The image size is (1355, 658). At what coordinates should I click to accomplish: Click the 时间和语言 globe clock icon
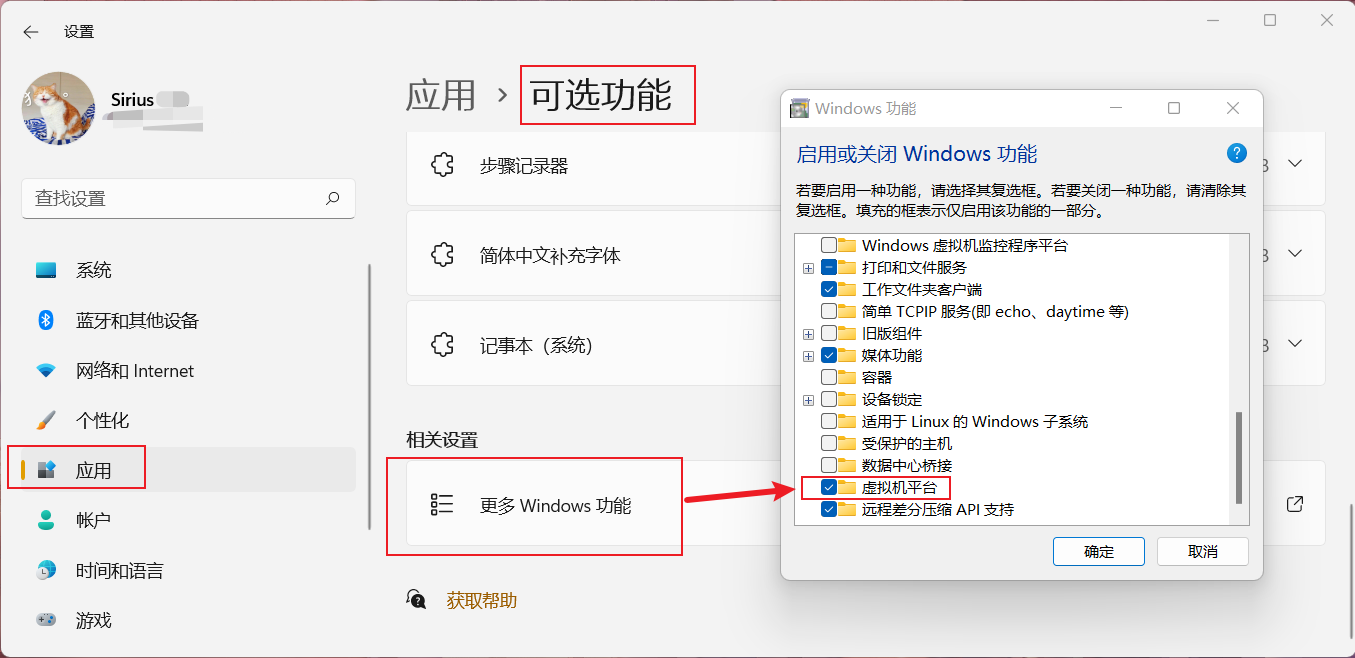46,570
